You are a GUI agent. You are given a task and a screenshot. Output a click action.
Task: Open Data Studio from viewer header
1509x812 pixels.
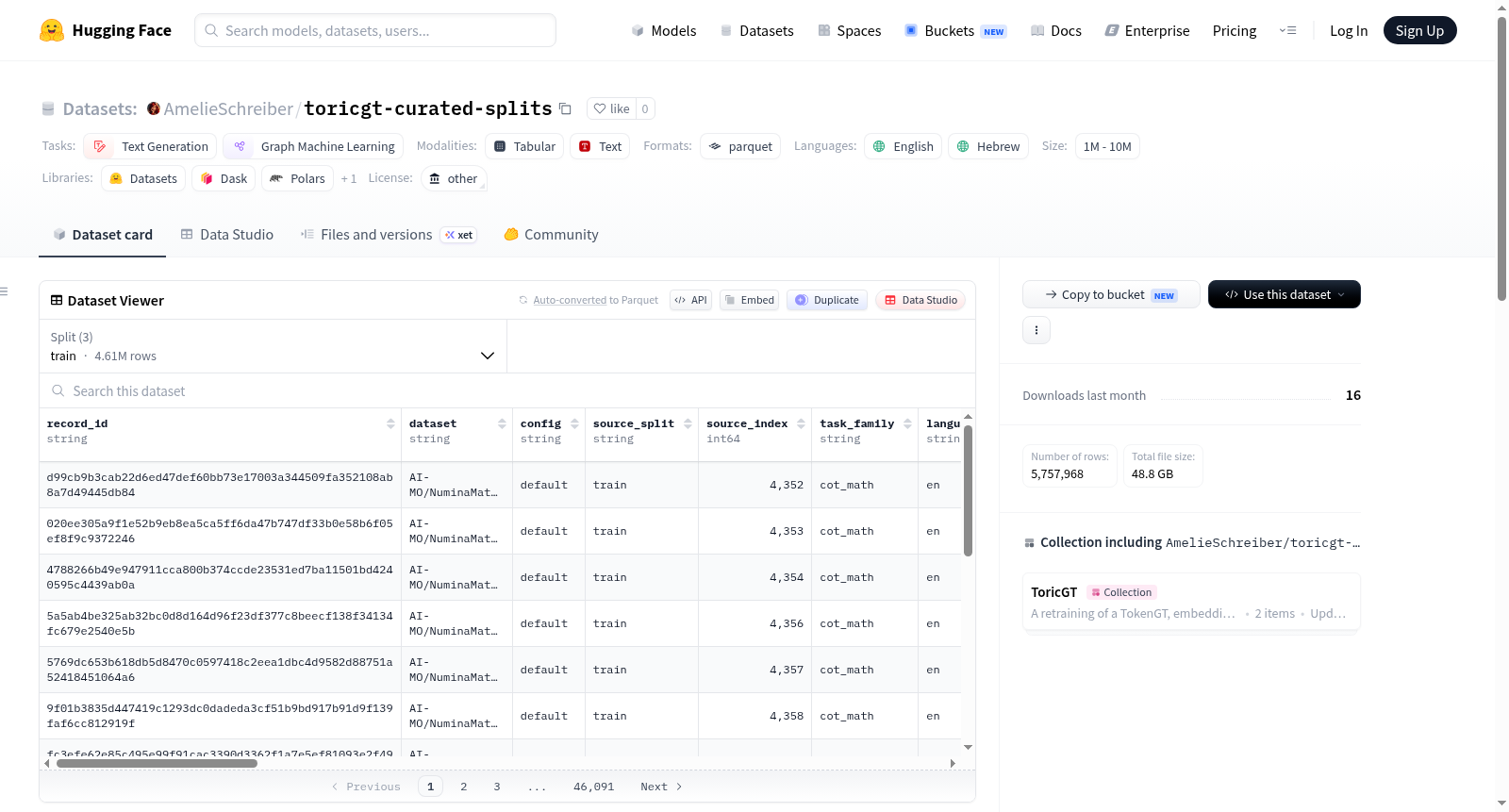pos(920,300)
